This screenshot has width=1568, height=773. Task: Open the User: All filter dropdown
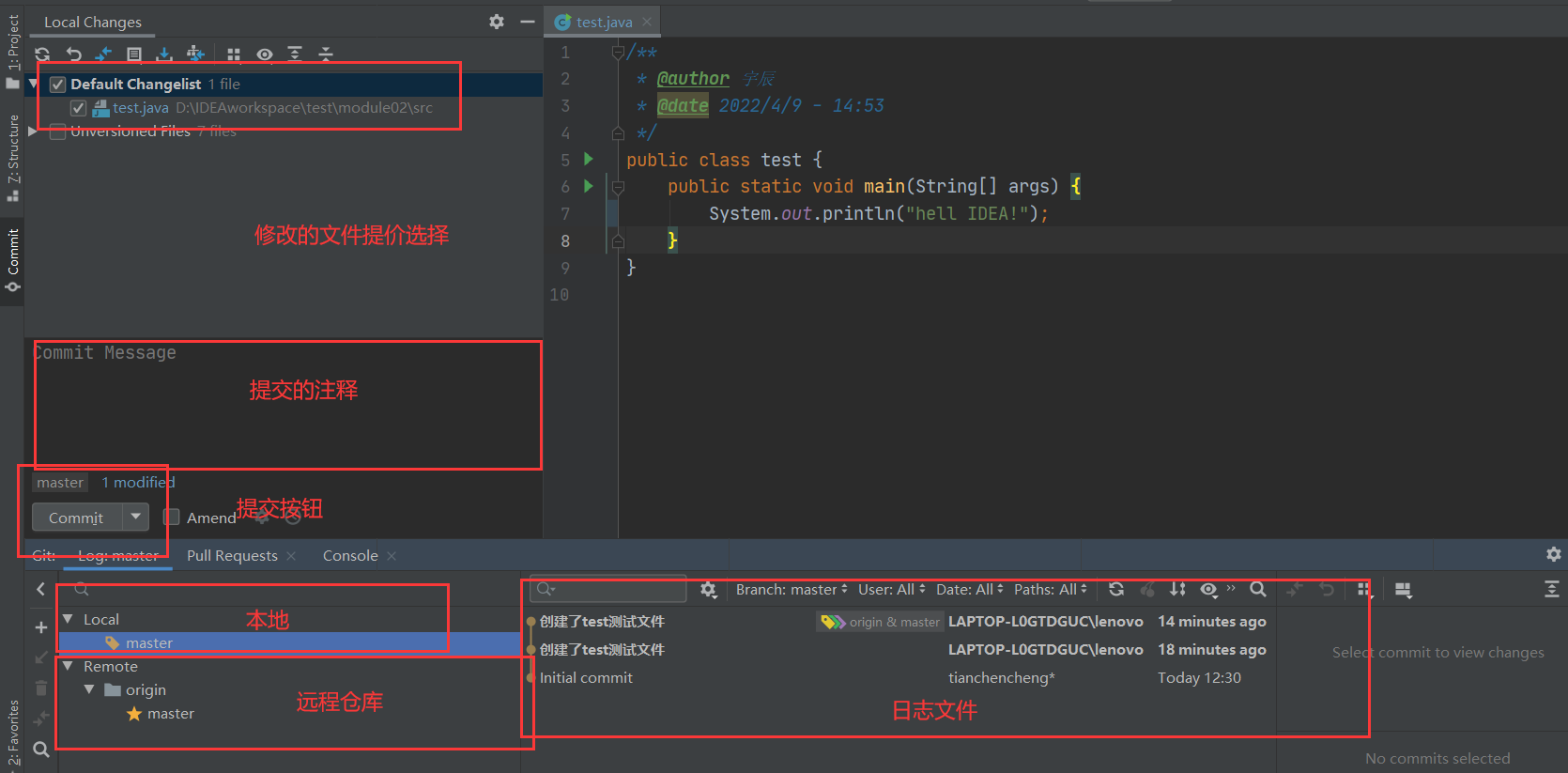click(892, 590)
